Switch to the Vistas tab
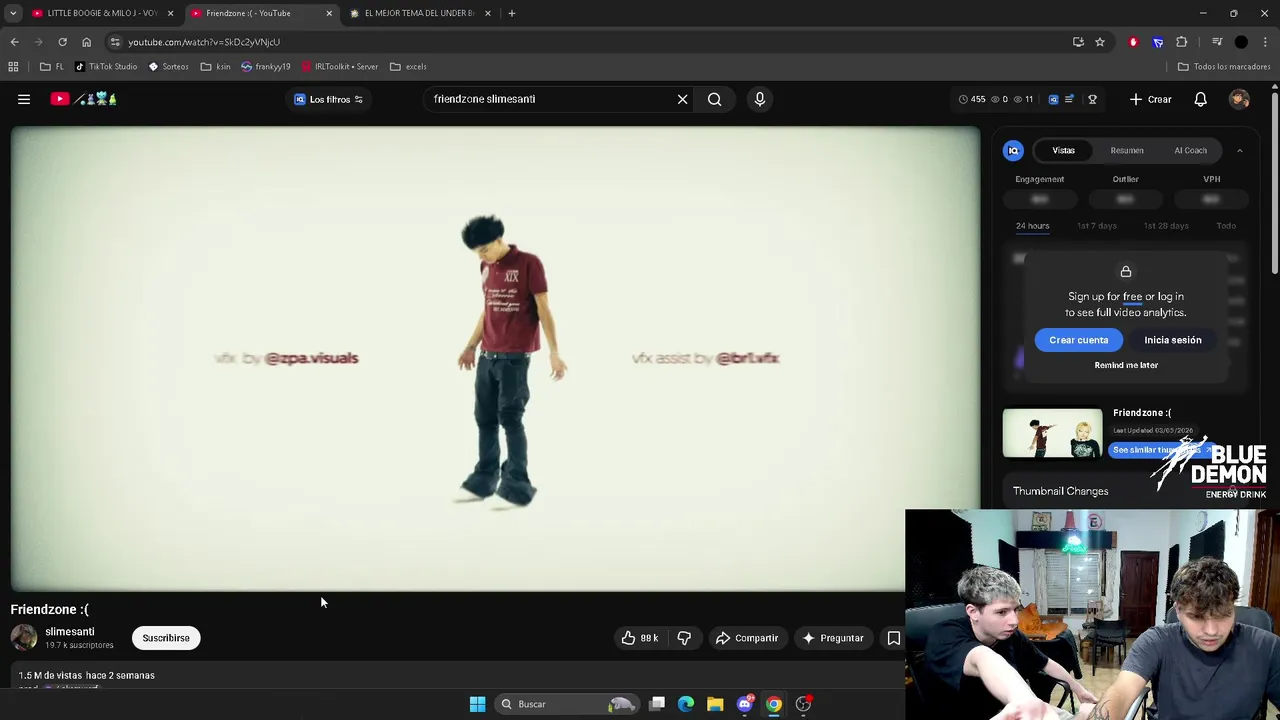The height and width of the screenshot is (720, 1280). [1063, 150]
